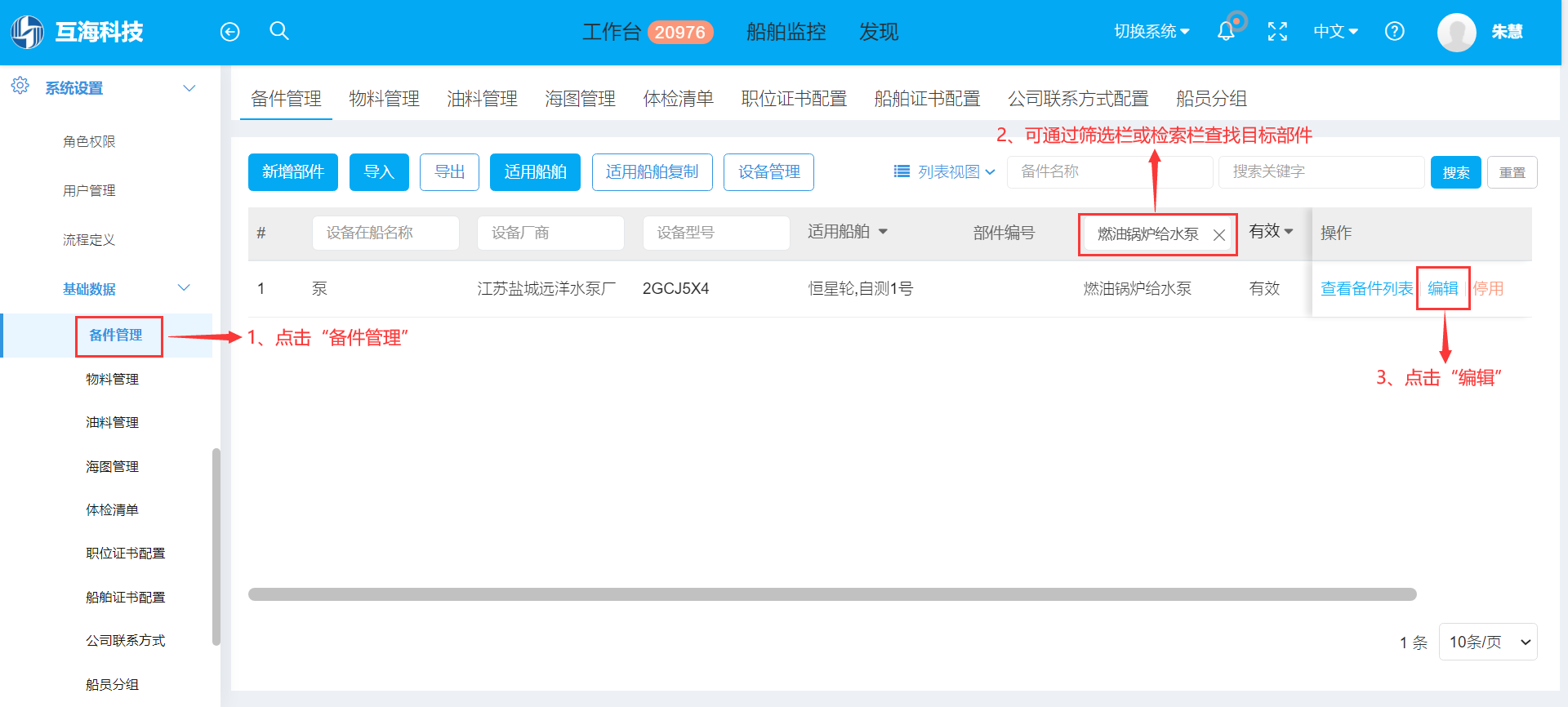
Task: Click 重置 button
Action: click(1512, 172)
